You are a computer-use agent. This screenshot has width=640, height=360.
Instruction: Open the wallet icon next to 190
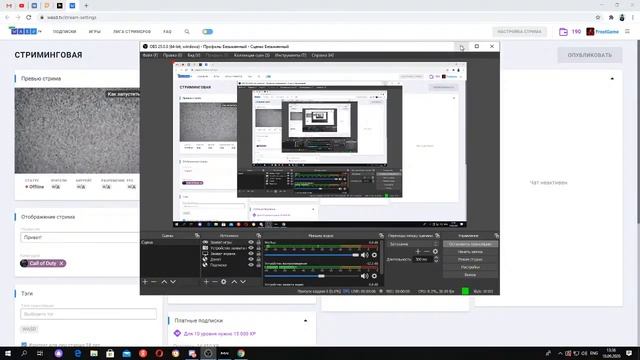[563, 31]
